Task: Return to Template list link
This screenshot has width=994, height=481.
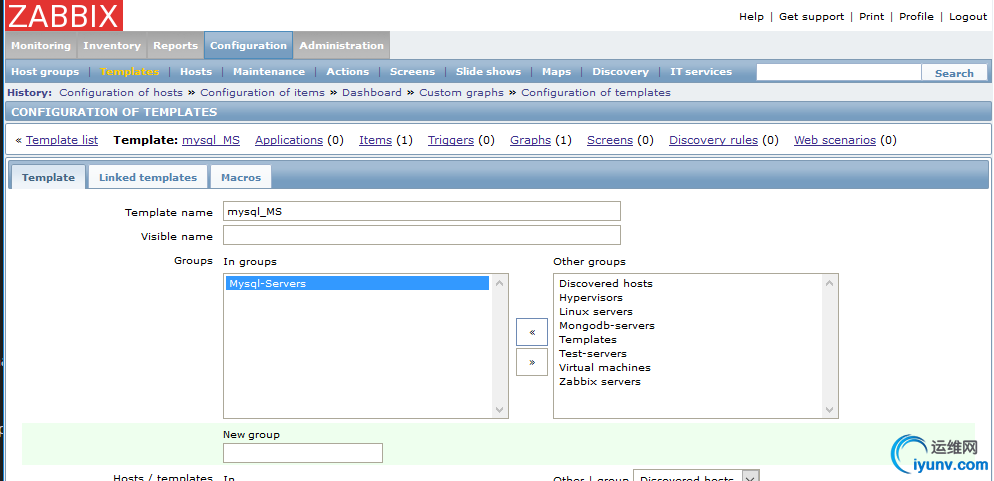Action: pyautogui.click(x=62, y=140)
